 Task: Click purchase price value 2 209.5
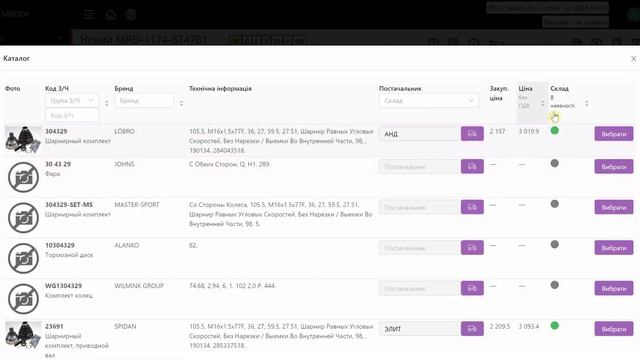[x=500, y=327]
